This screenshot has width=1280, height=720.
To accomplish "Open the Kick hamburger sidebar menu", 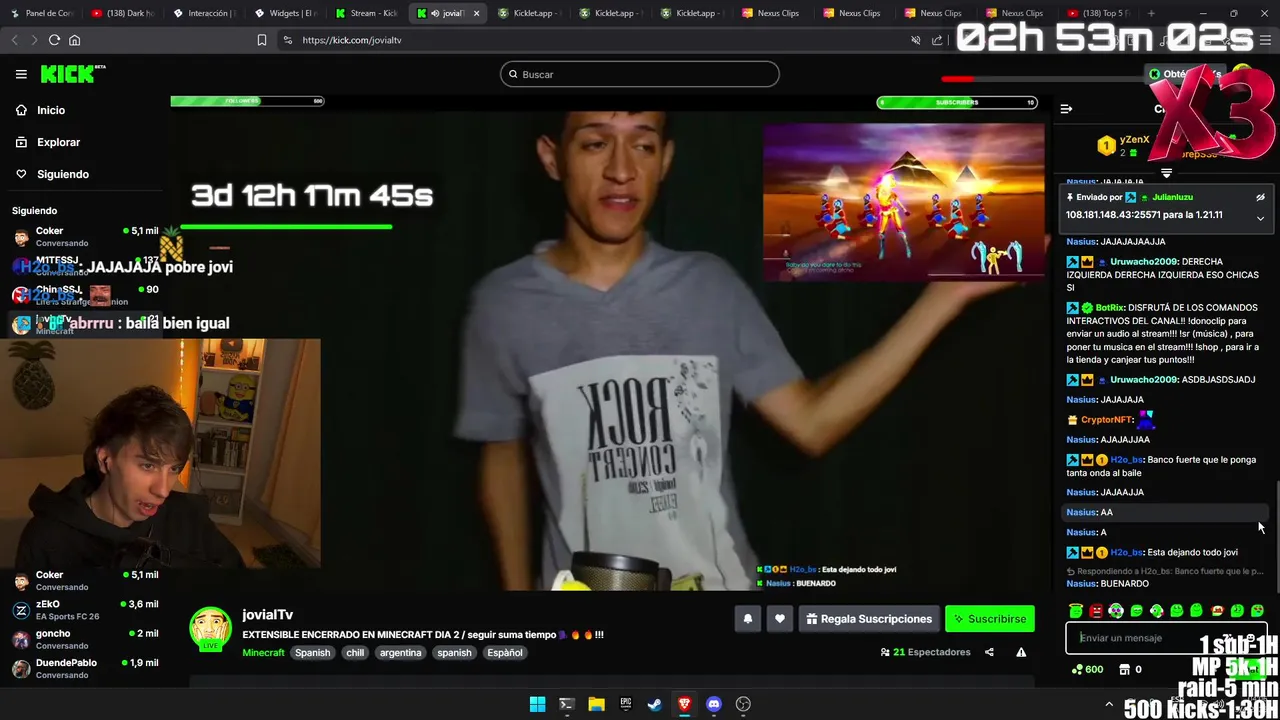I will pos(21,74).
